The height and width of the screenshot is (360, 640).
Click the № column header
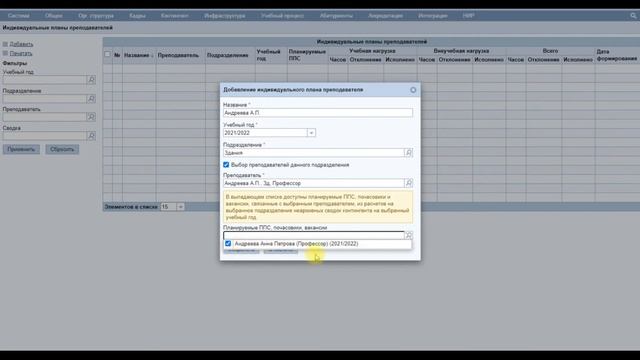click(x=117, y=55)
